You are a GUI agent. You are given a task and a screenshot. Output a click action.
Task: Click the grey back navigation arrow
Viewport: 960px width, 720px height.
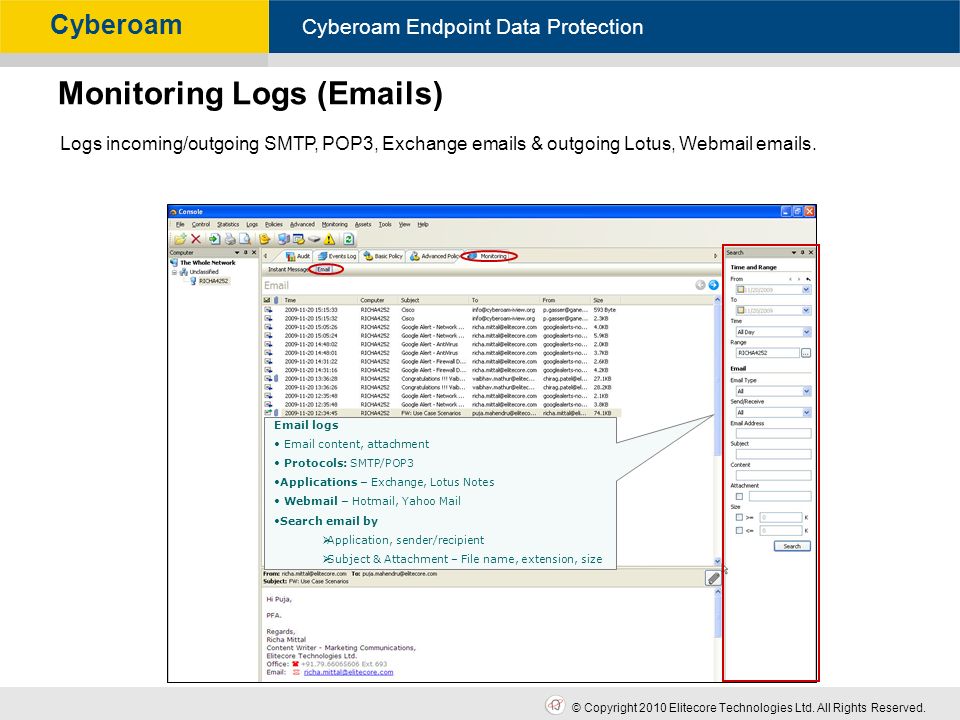click(700, 285)
